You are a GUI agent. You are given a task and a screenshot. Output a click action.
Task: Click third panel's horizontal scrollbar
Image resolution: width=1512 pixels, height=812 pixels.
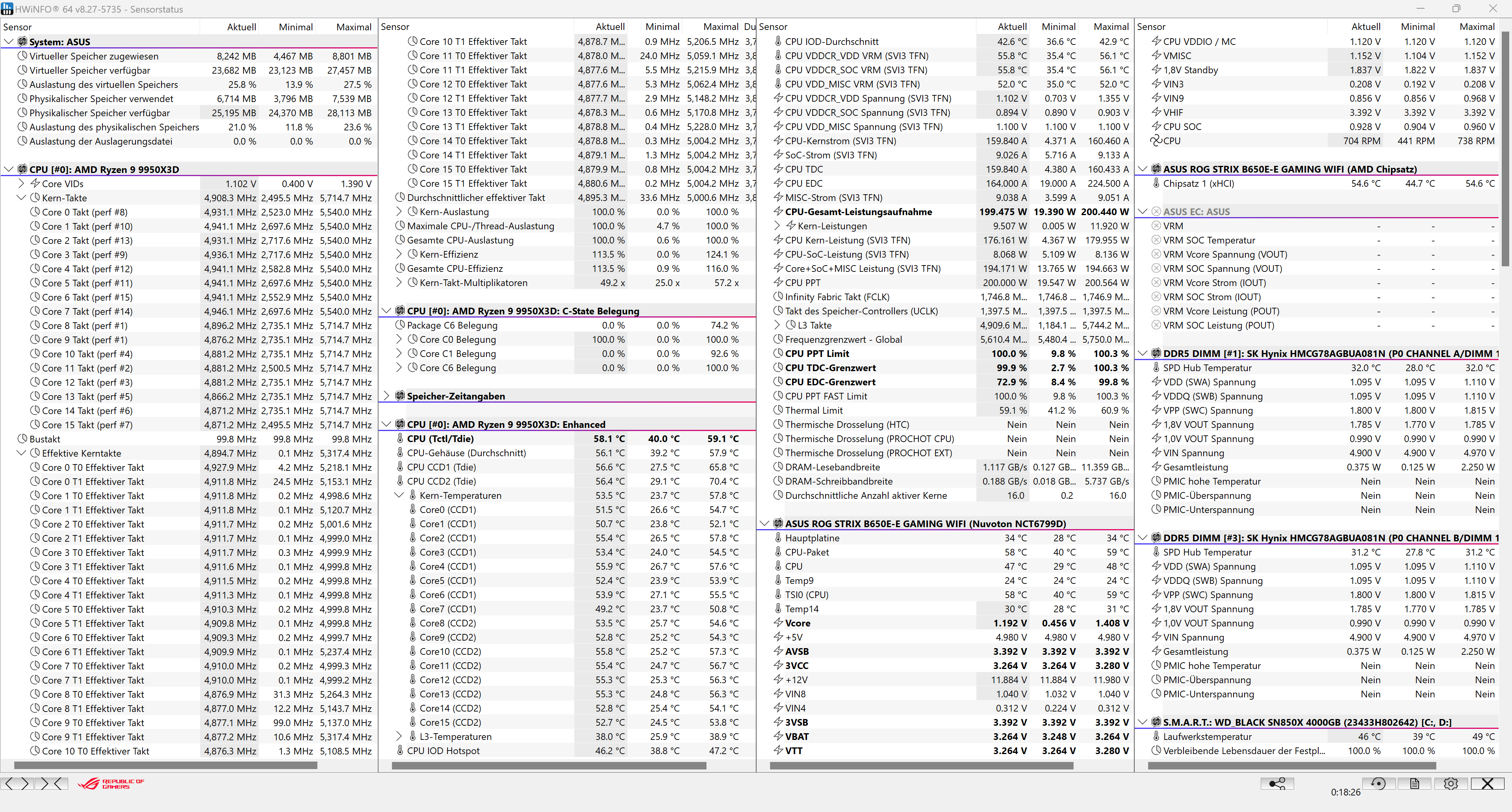(922, 765)
